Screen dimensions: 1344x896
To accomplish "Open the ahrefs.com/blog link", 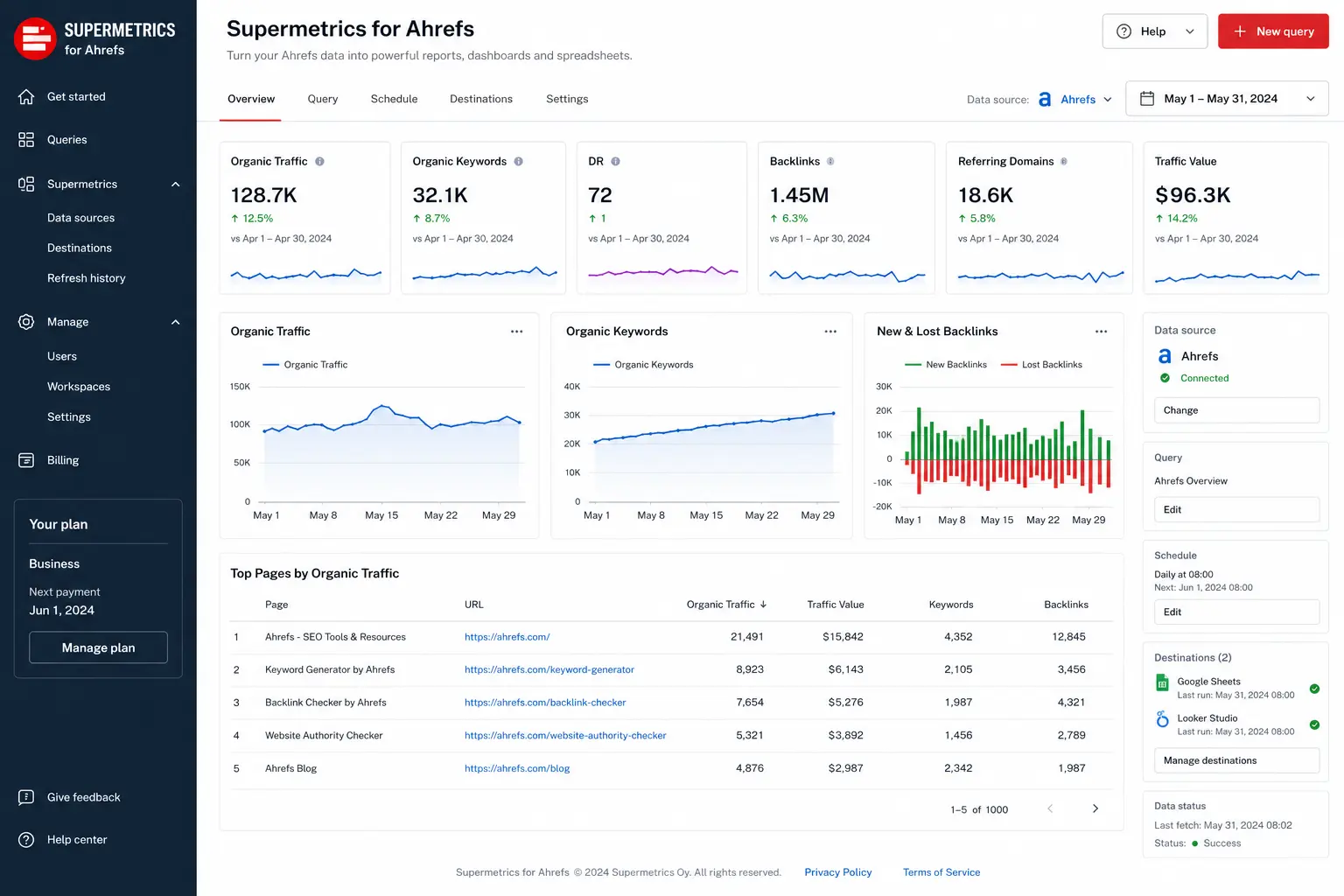I will tap(517, 768).
